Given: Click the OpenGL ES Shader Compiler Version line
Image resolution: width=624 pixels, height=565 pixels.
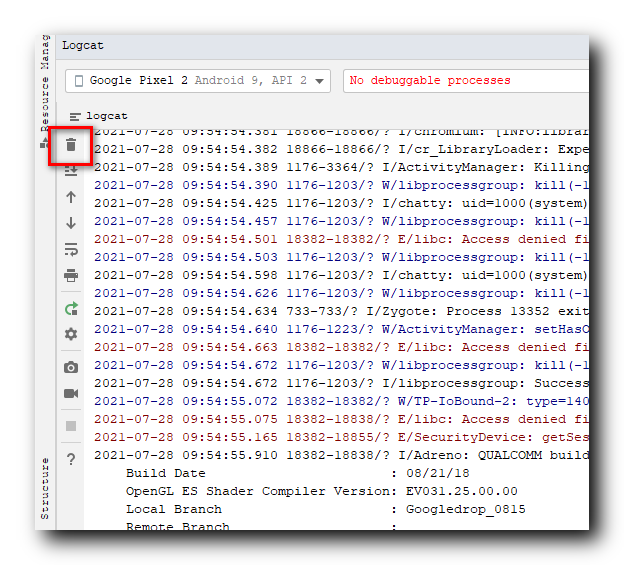Looking at the screenshot, I should 322,491.
